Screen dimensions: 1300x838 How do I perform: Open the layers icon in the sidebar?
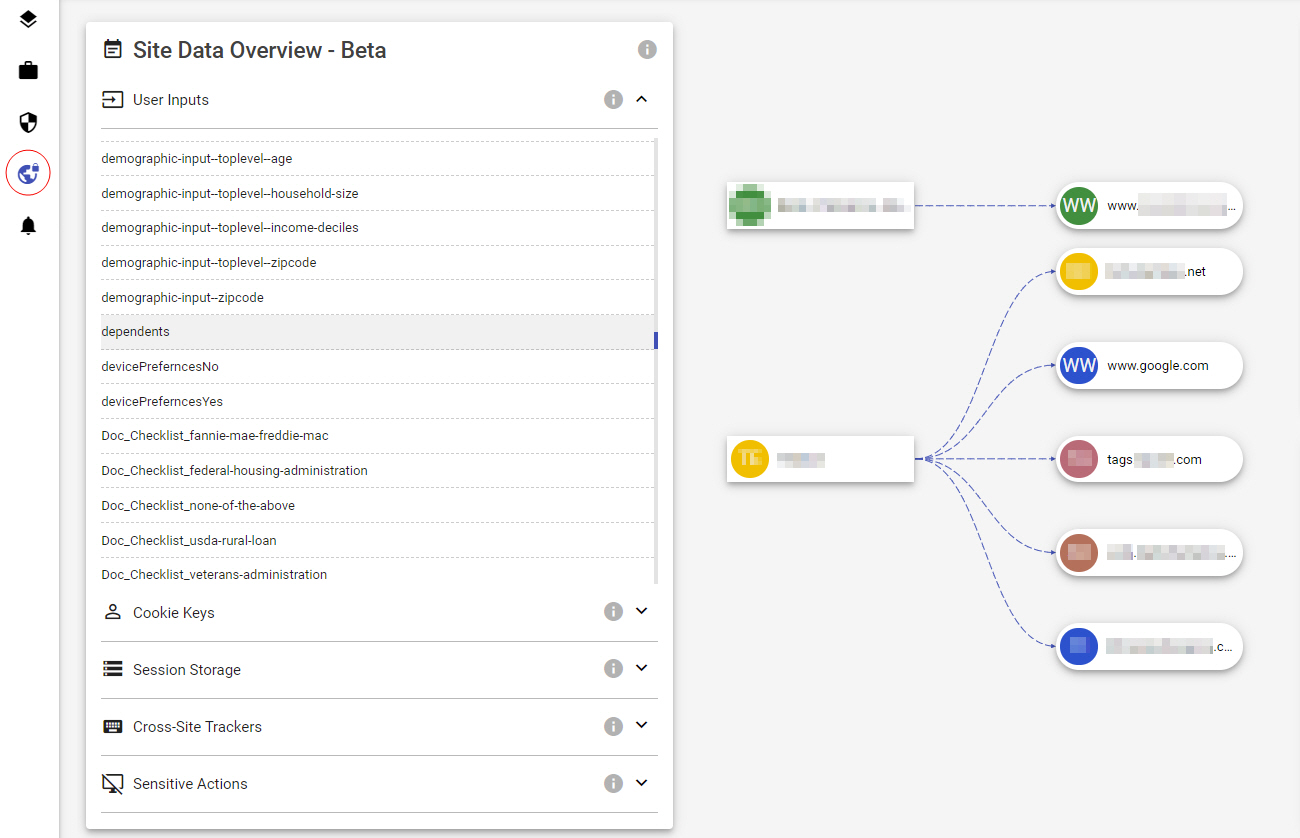(28, 19)
